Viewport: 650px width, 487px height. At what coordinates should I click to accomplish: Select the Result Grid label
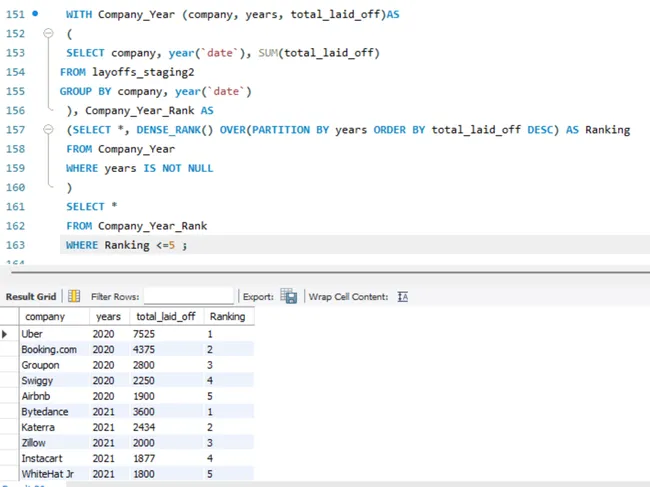(31, 297)
